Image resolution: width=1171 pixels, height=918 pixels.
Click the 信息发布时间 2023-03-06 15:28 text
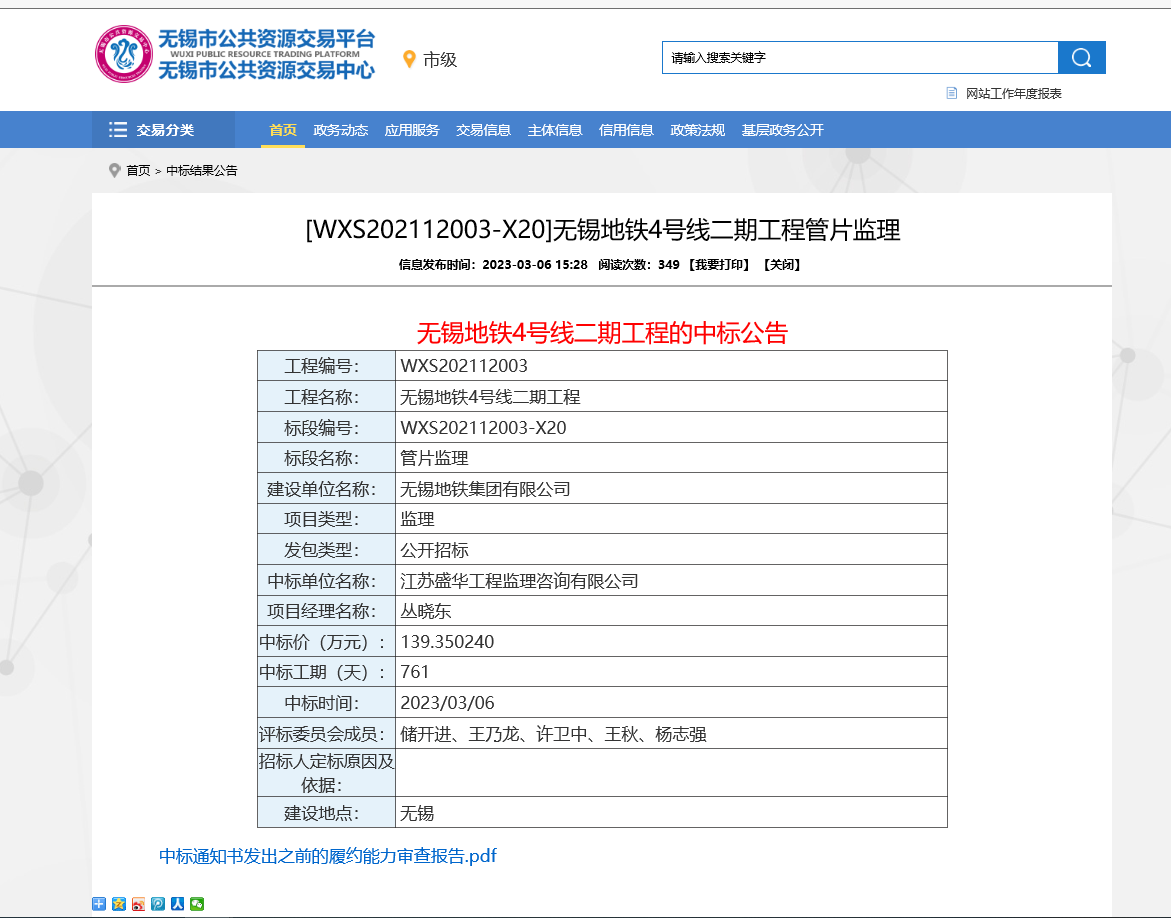(493, 264)
